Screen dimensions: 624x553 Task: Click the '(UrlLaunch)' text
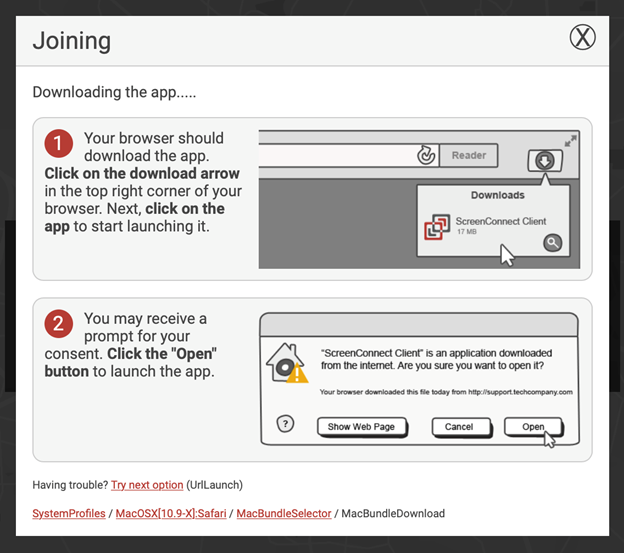[214, 485]
